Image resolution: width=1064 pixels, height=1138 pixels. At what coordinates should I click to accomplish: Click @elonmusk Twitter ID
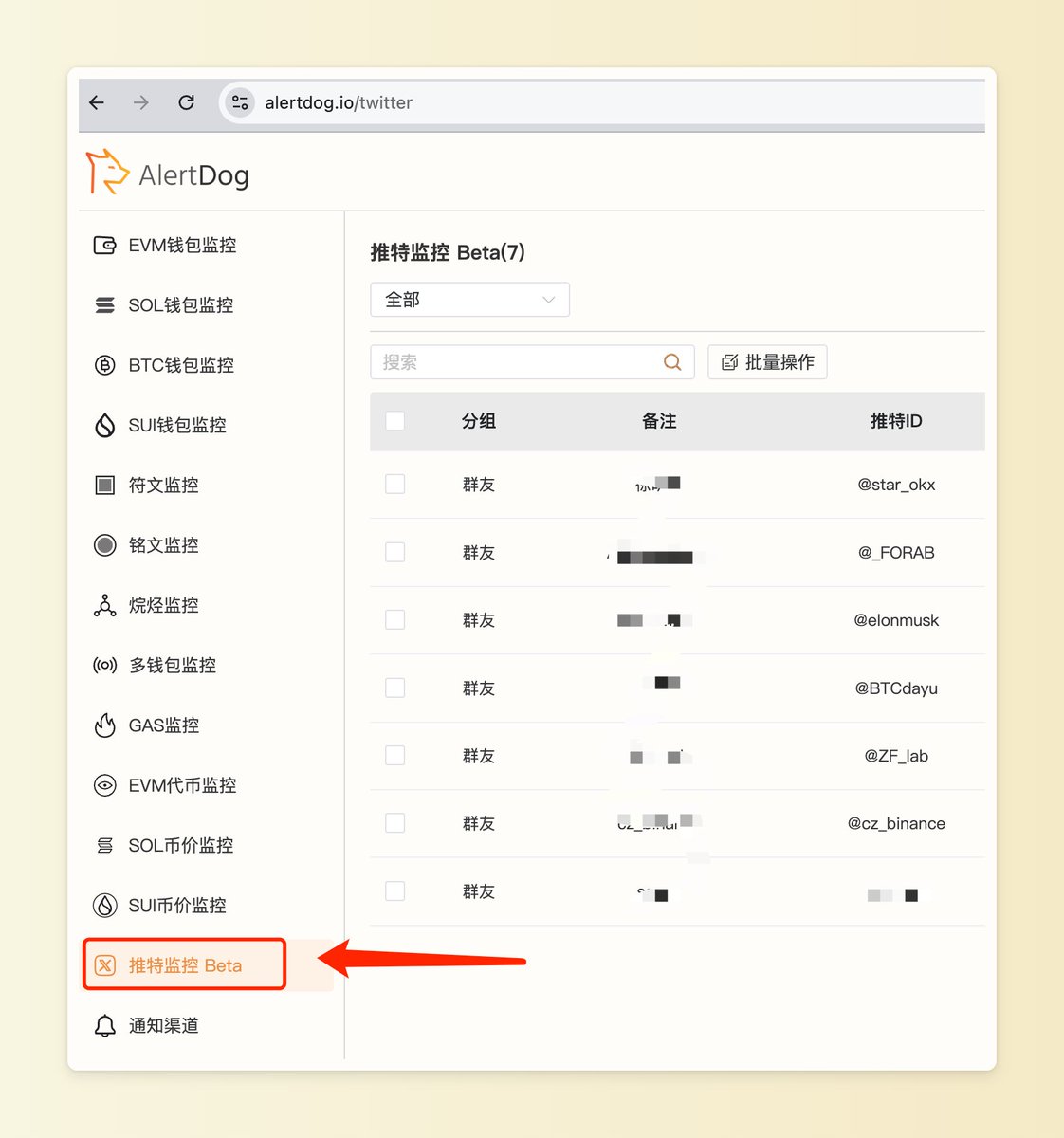pos(896,620)
